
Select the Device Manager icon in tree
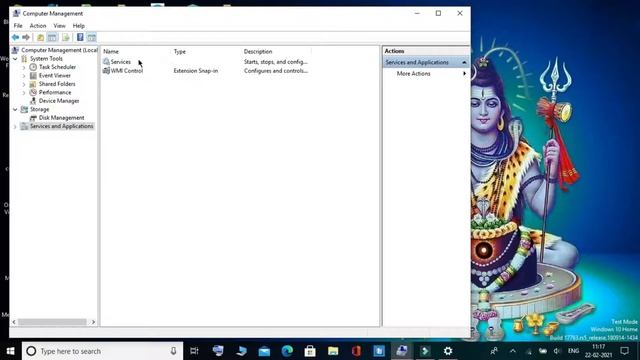click(x=33, y=101)
